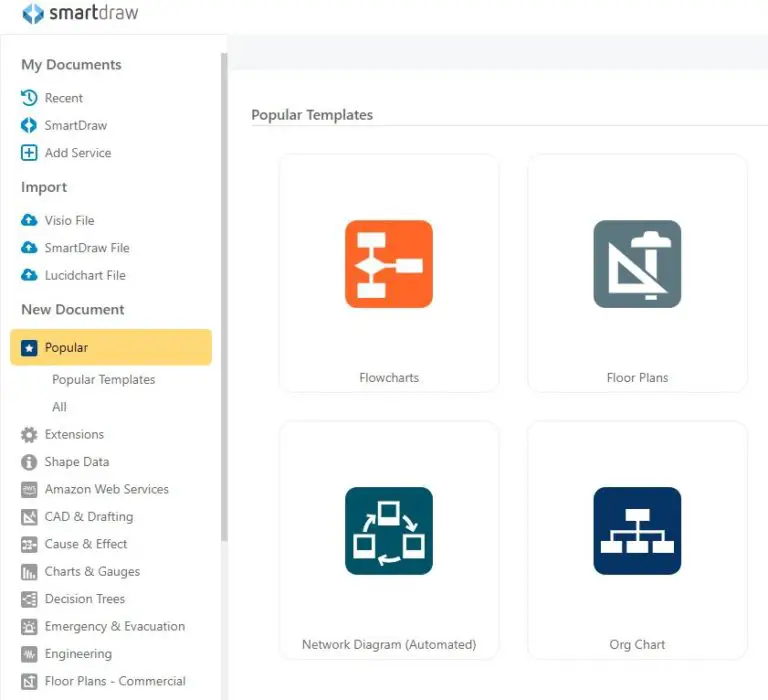The width and height of the screenshot is (768, 700).
Task: Choose the Network Diagram (Automated) template
Action: point(389,531)
